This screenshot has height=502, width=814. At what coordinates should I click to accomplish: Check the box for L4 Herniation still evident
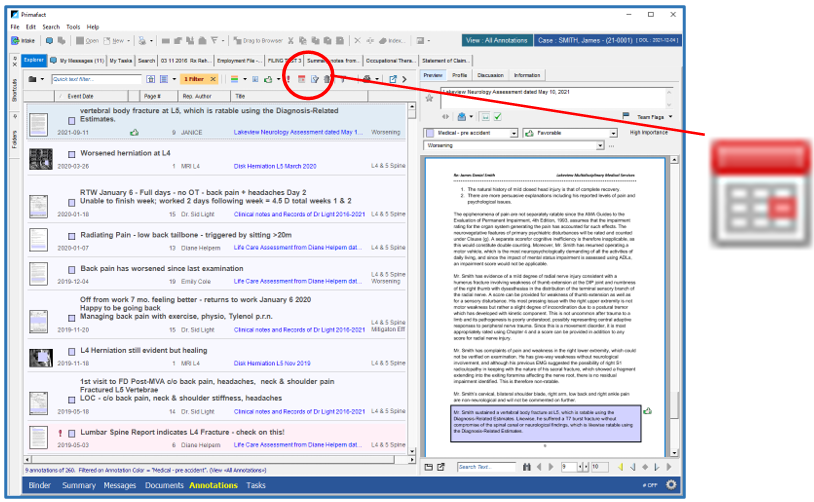pyautogui.click(x=72, y=352)
